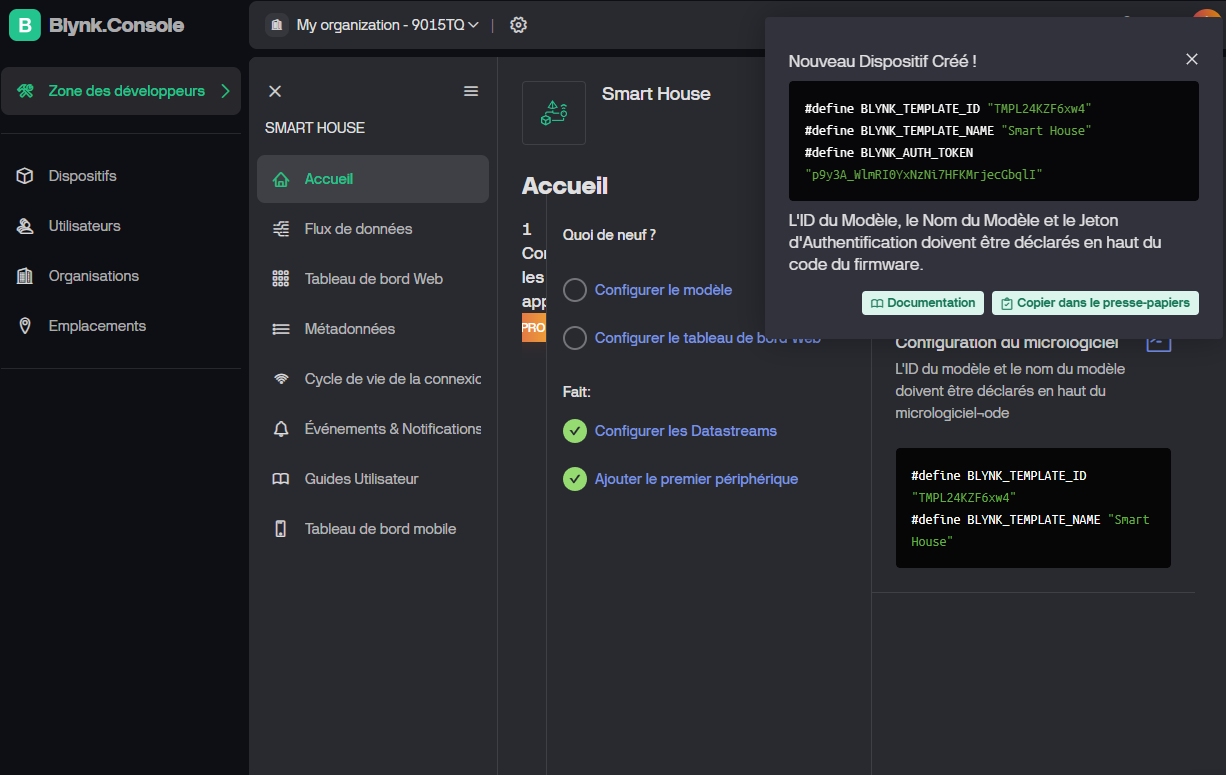Click the PRO badge
The height and width of the screenshot is (775, 1226).
point(534,327)
